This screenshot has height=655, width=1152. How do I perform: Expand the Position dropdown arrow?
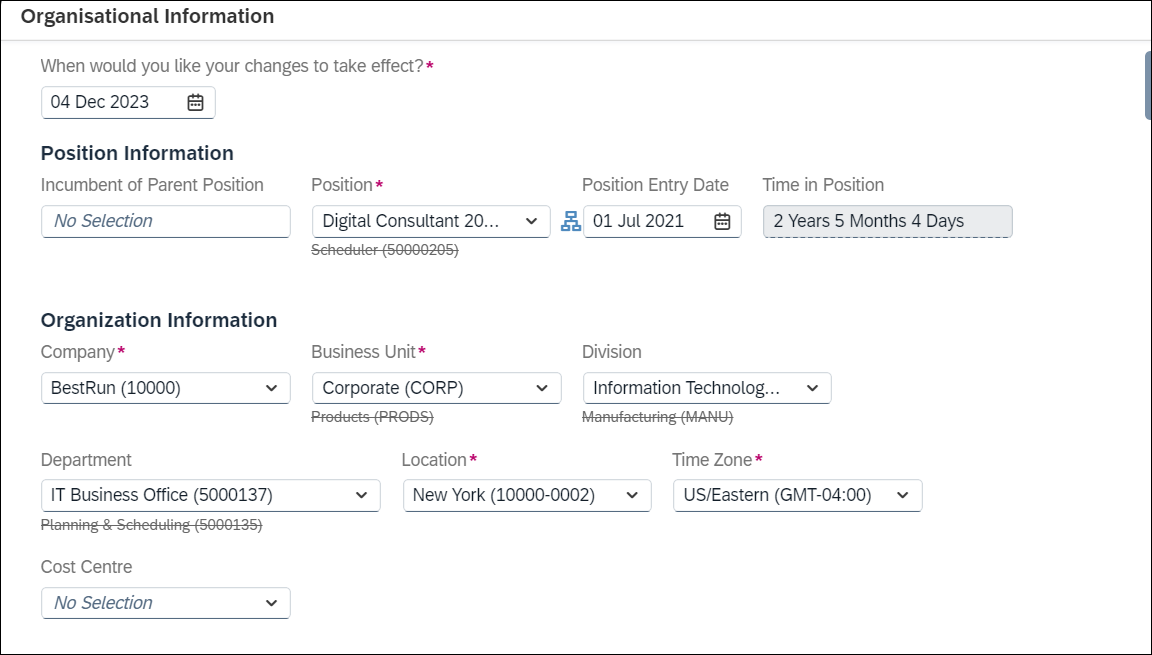[531, 222]
